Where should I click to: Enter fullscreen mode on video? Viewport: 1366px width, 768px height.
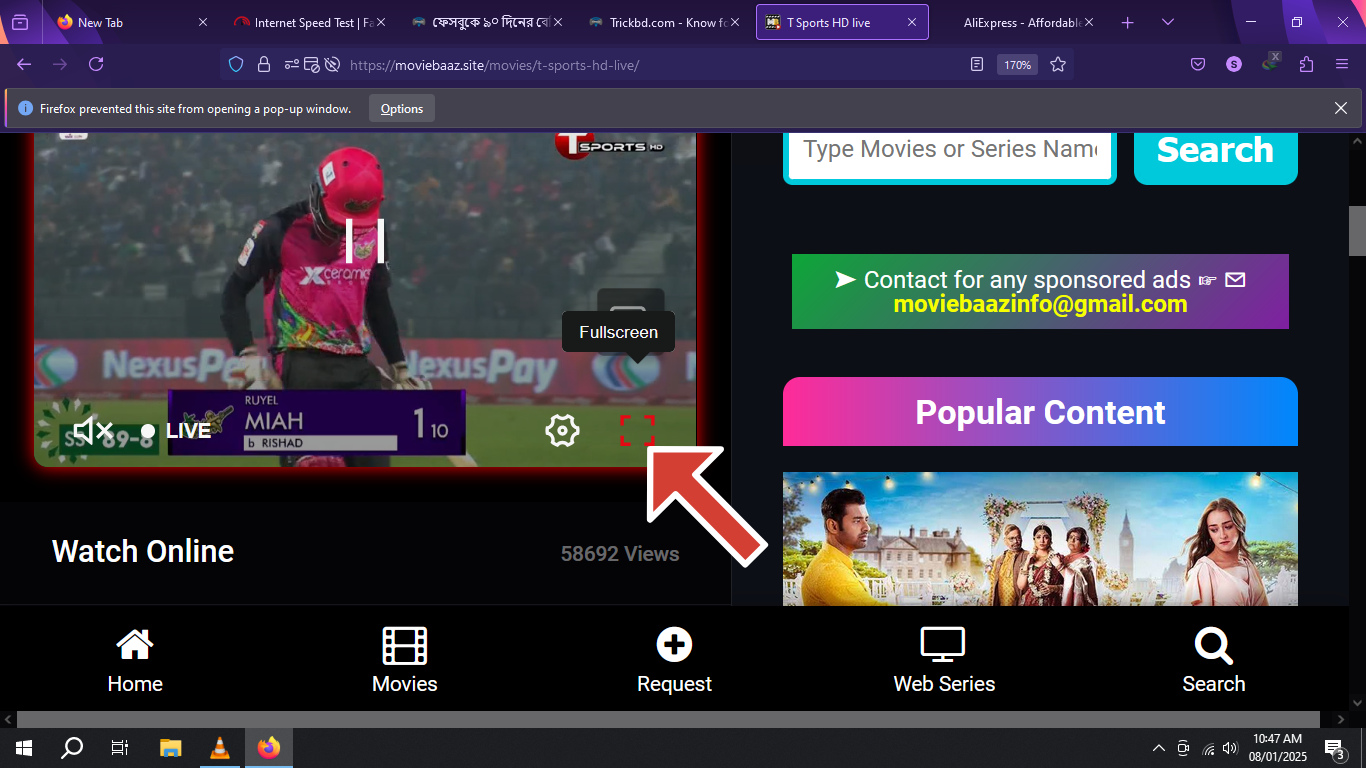click(x=637, y=431)
